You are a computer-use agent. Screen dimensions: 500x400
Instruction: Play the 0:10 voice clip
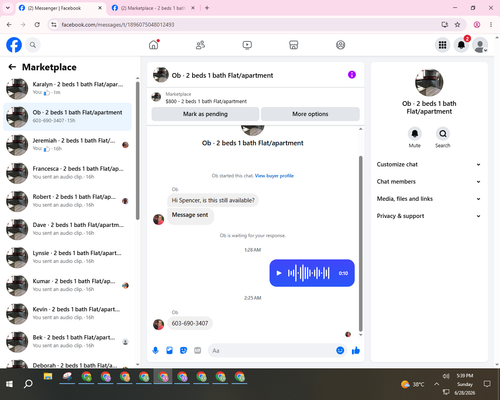pyautogui.click(x=279, y=273)
